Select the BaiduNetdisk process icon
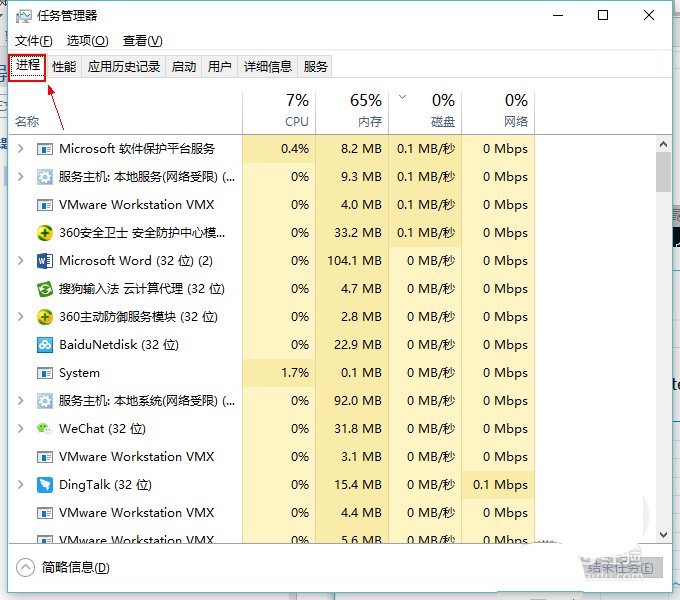680x600 pixels. click(x=45, y=345)
